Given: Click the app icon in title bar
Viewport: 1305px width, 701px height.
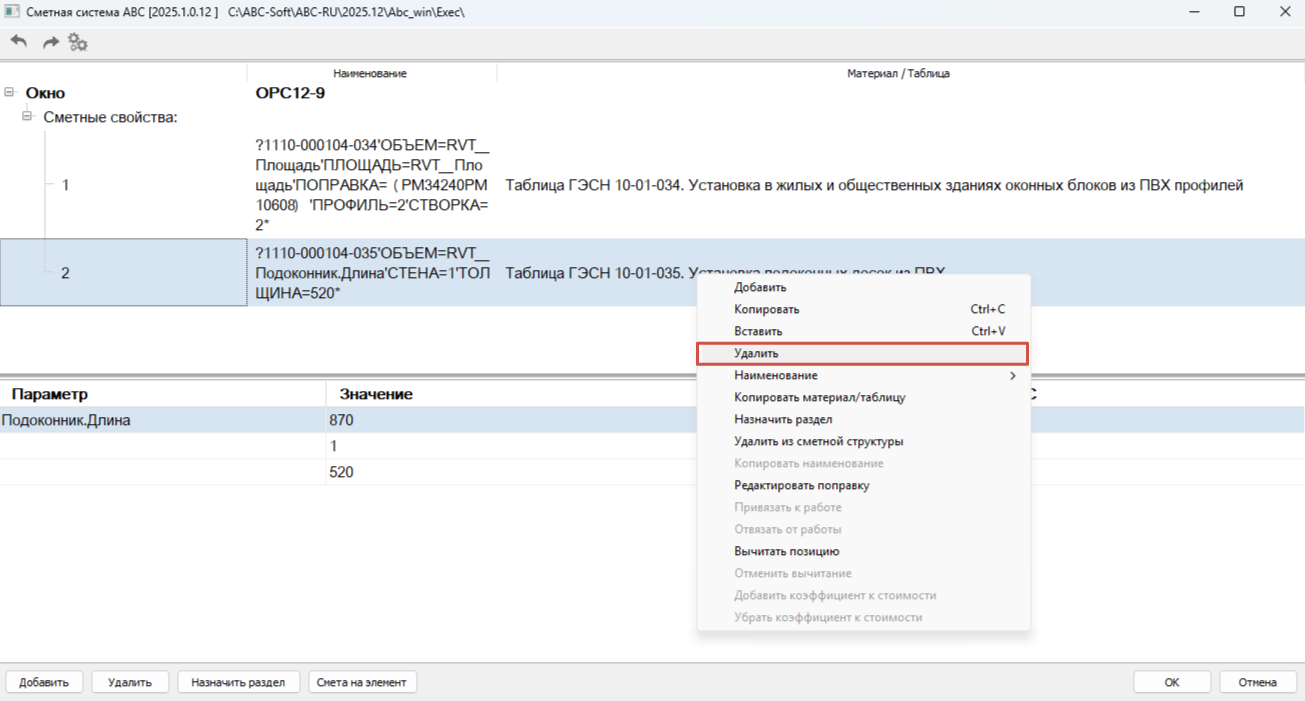Looking at the screenshot, I should (x=12, y=11).
